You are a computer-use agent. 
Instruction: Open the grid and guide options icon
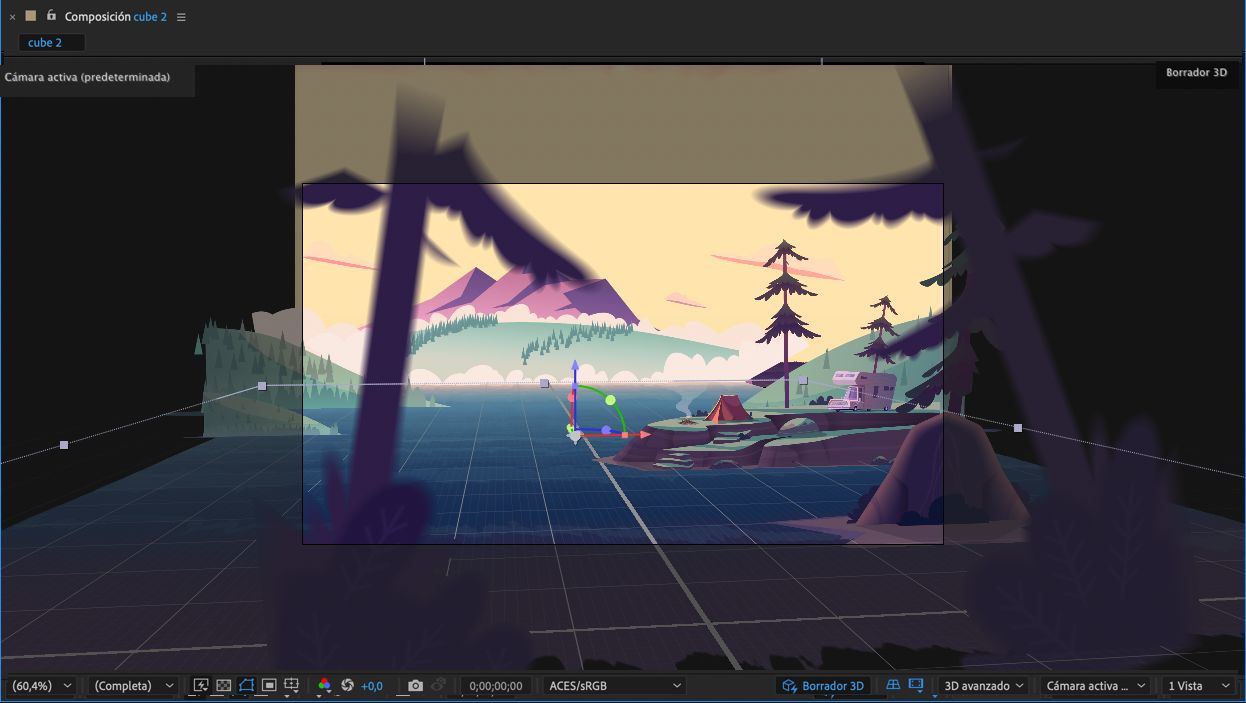click(x=292, y=685)
